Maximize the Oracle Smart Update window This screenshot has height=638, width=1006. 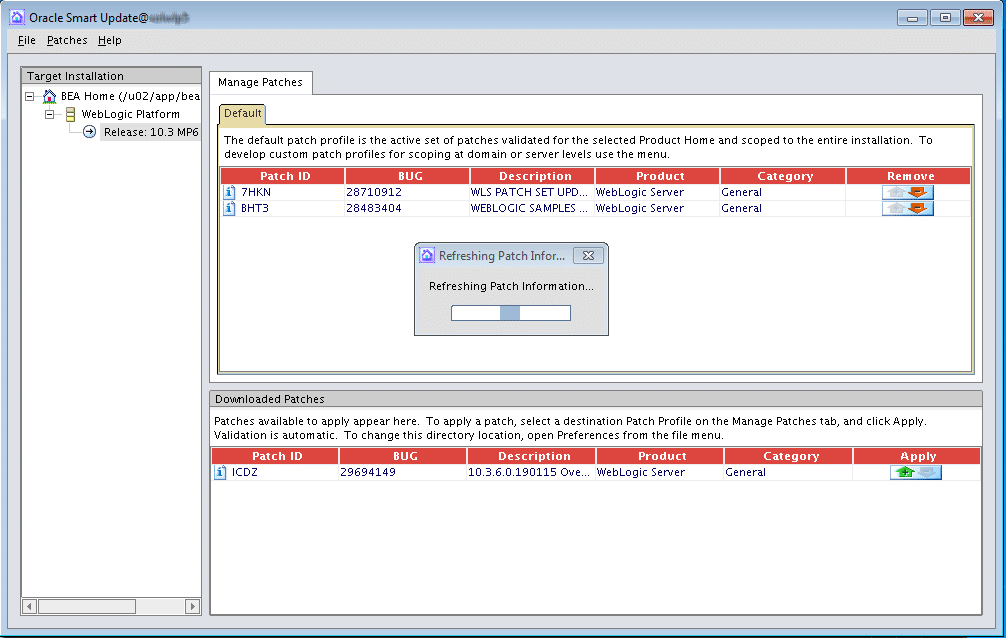[945, 18]
